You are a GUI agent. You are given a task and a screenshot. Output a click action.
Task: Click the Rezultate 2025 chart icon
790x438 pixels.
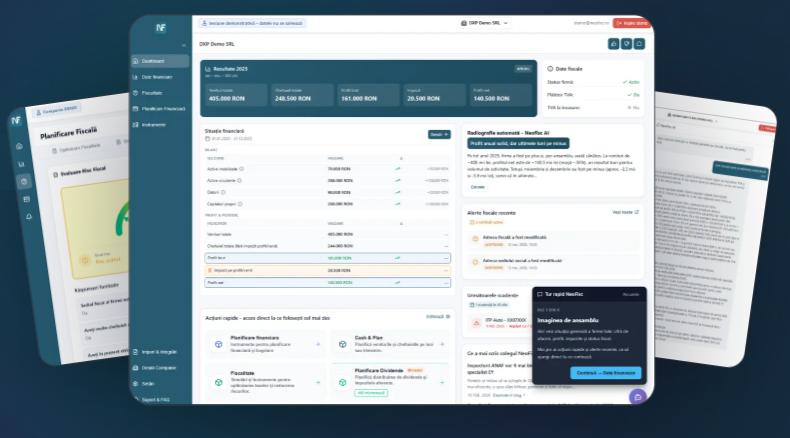pos(208,69)
